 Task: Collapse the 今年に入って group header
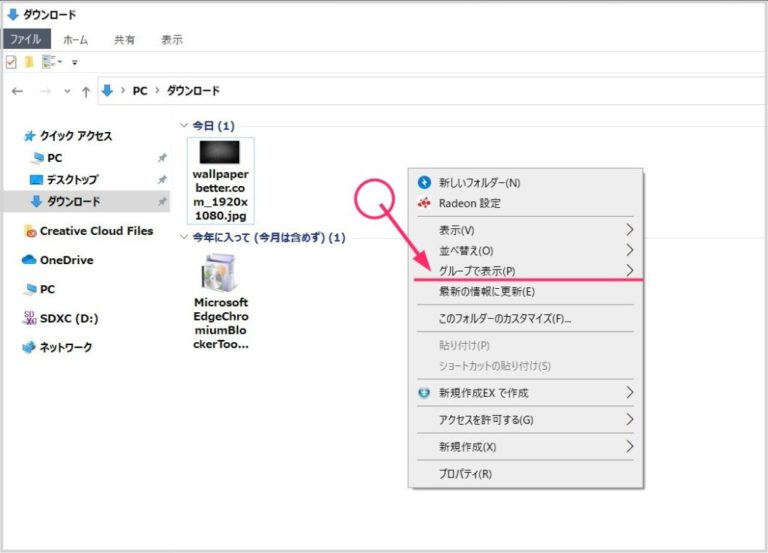pos(183,238)
